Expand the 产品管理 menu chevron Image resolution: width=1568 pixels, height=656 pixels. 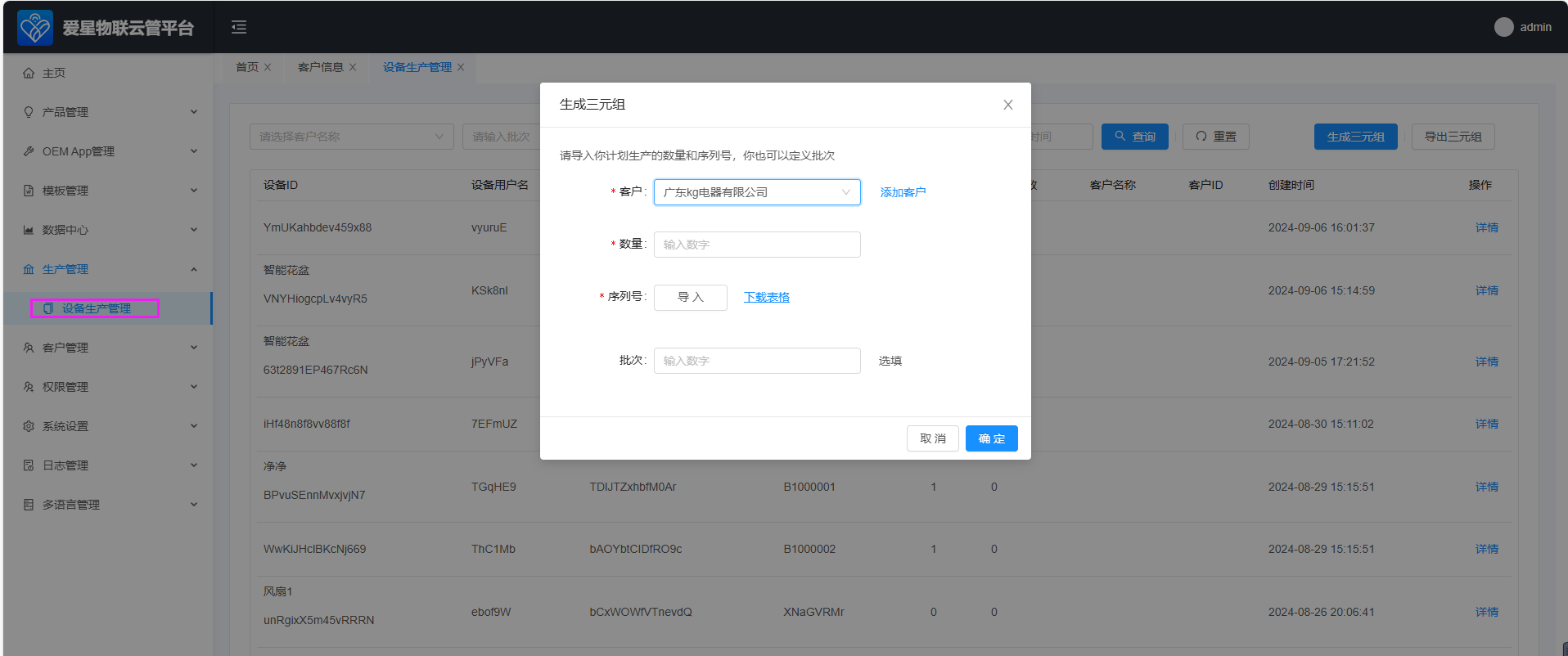(x=194, y=112)
